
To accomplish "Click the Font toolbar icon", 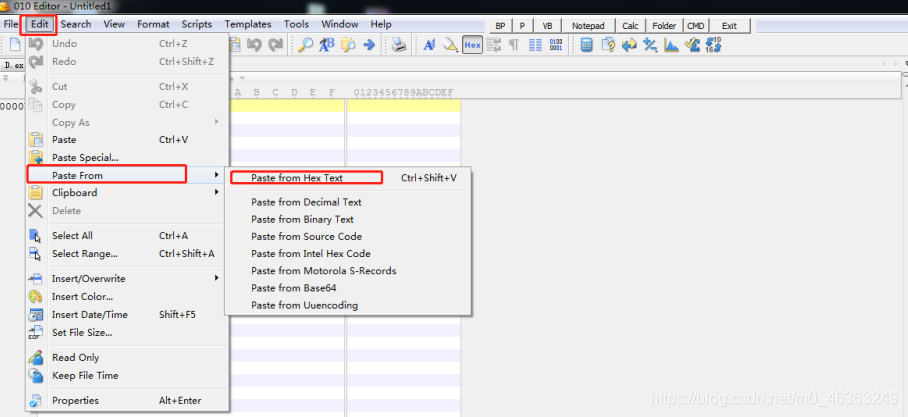I will (429, 45).
